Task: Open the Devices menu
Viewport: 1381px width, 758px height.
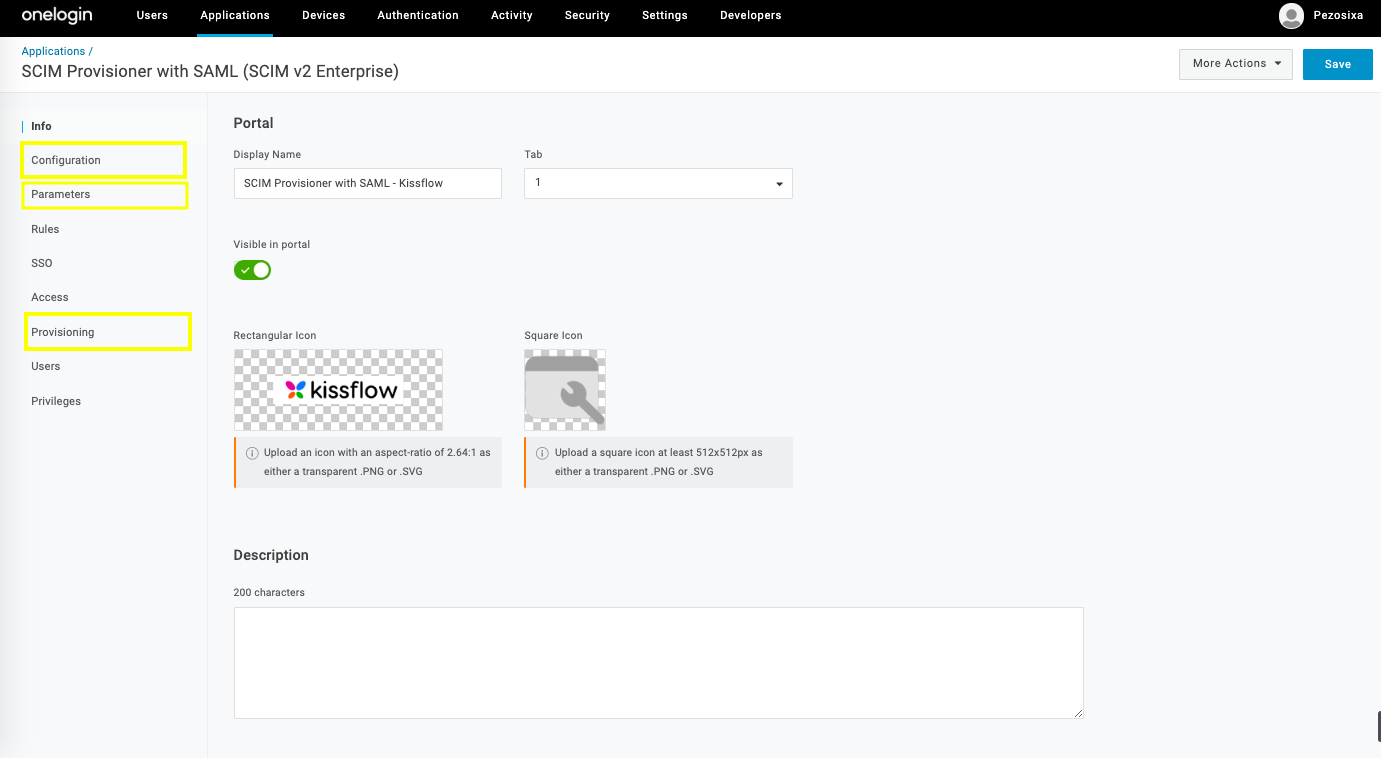Action: pyautogui.click(x=323, y=15)
